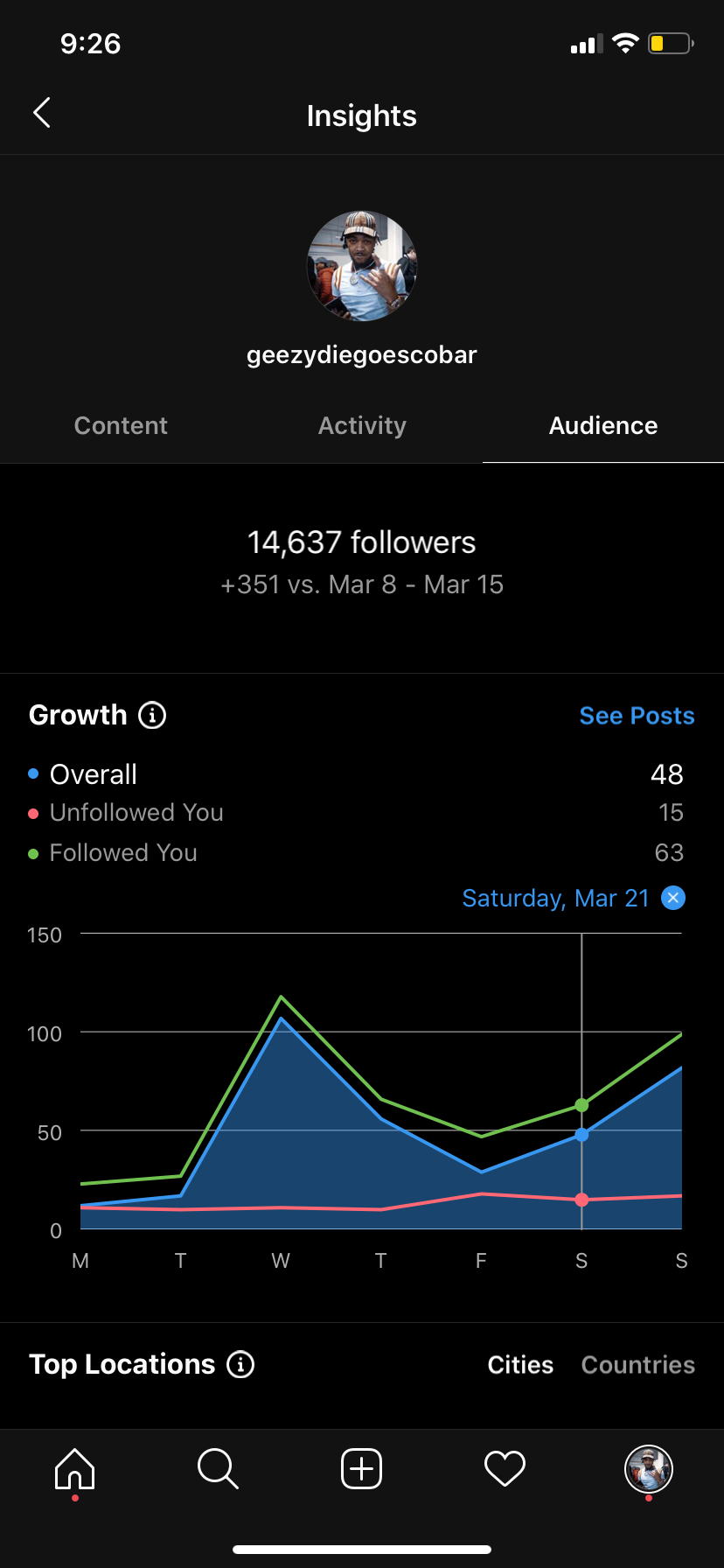
Task: Tap the New Post plus icon
Action: [x=361, y=1468]
